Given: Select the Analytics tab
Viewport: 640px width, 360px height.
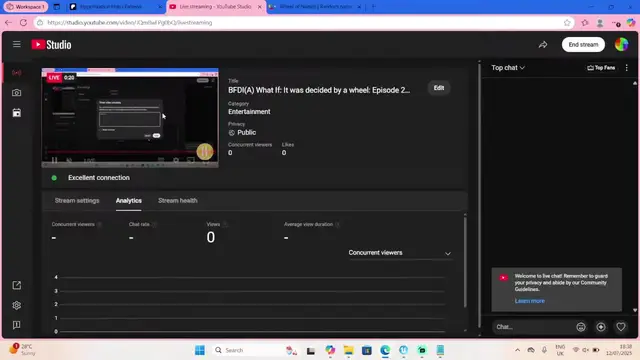Looking at the screenshot, I should (x=129, y=201).
